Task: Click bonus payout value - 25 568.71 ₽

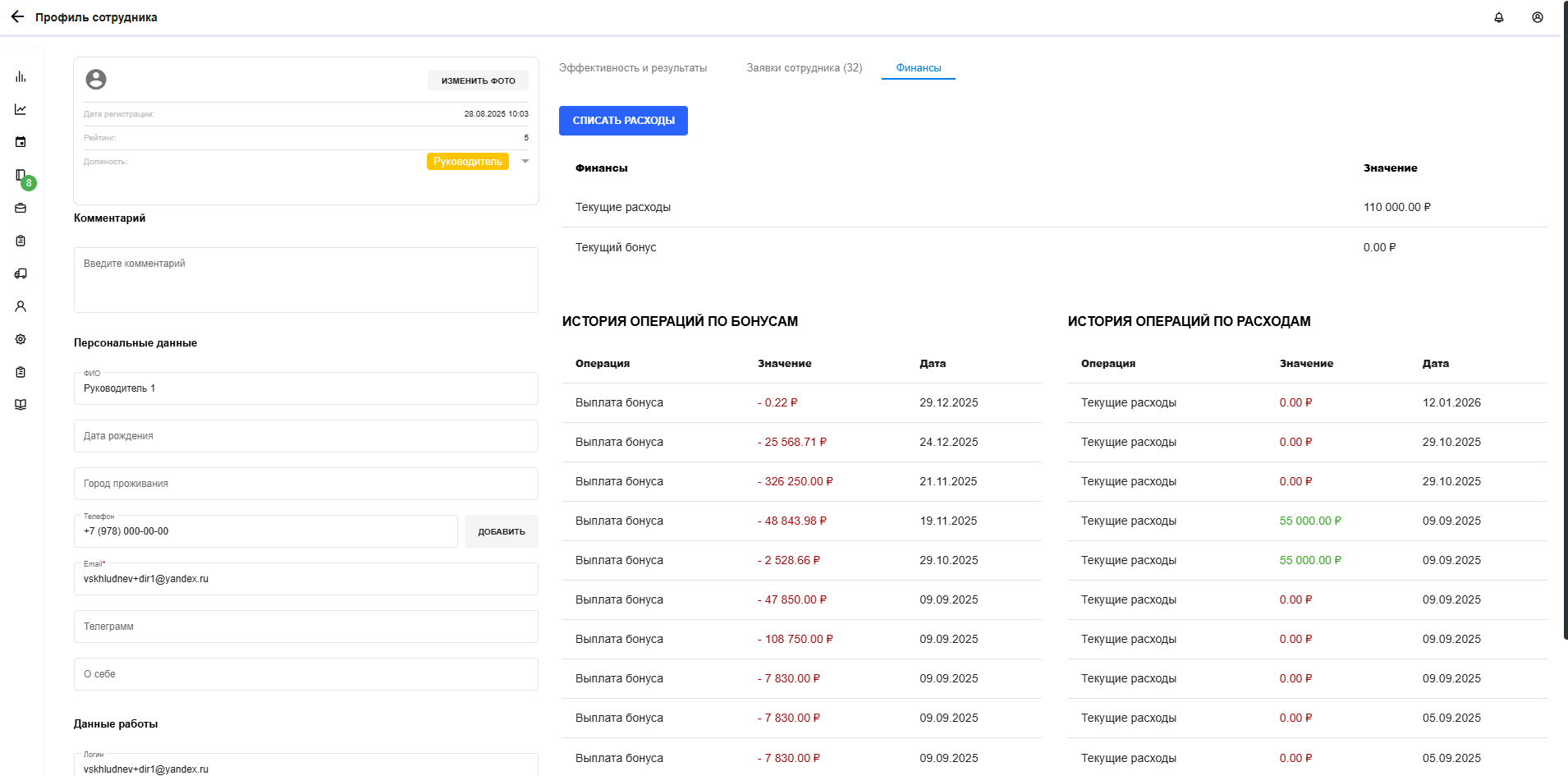Action: pos(792,442)
